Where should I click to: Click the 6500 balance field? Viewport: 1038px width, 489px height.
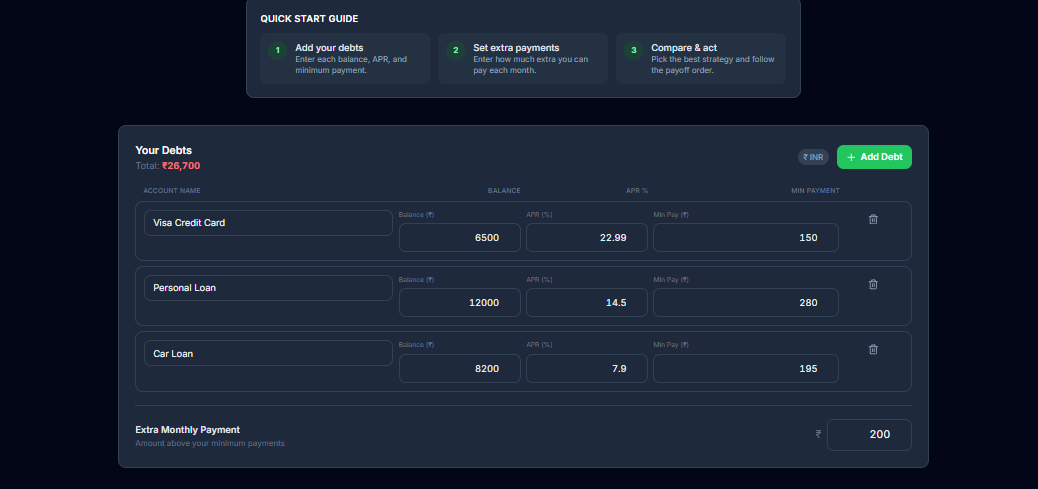point(459,238)
